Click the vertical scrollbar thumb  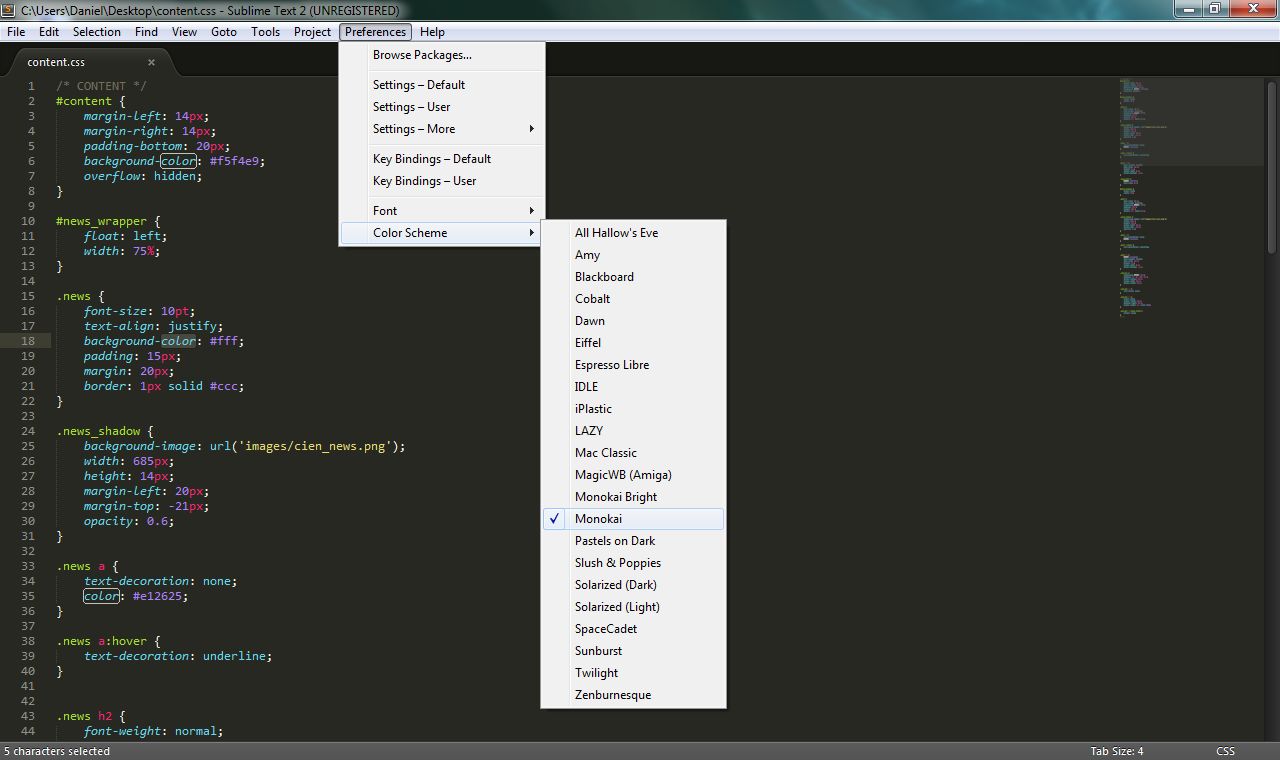pos(1273,170)
